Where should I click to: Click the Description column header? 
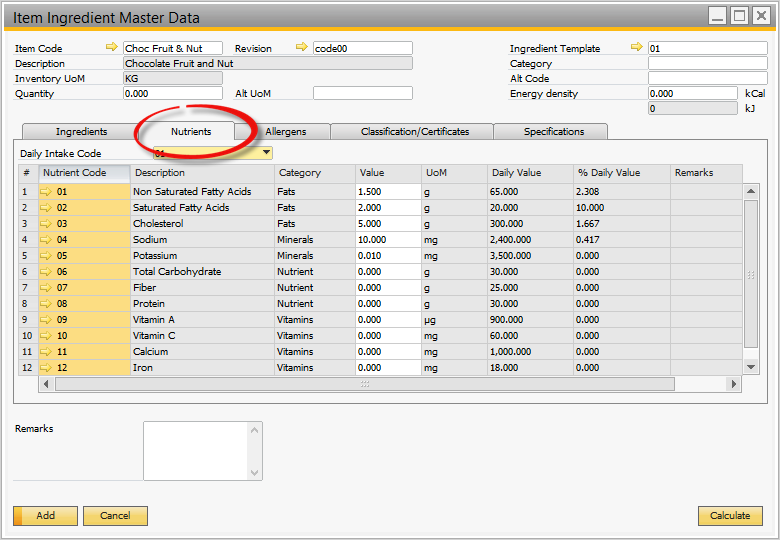(202, 173)
